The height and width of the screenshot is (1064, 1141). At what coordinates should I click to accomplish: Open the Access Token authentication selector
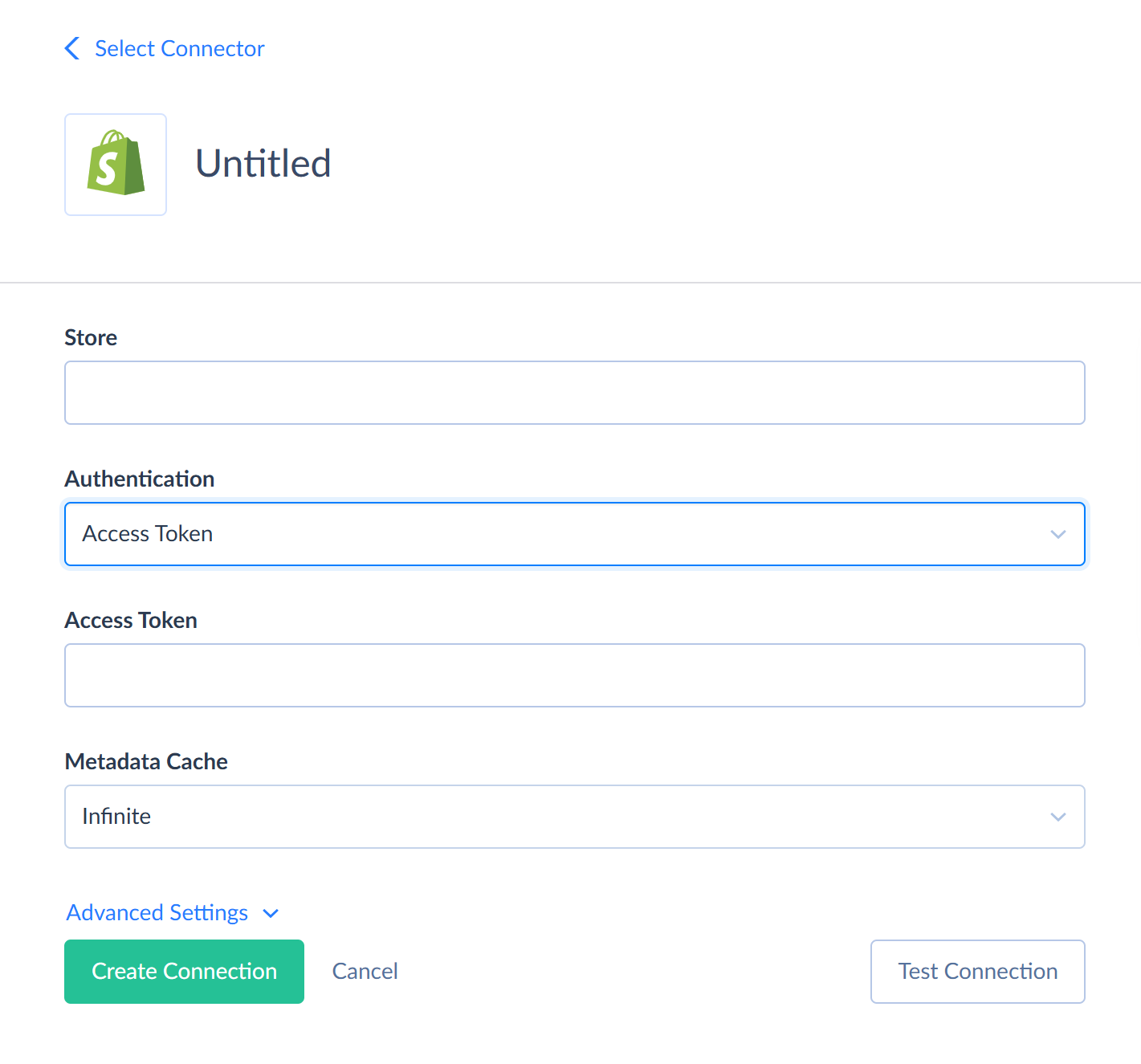[x=575, y=534]
